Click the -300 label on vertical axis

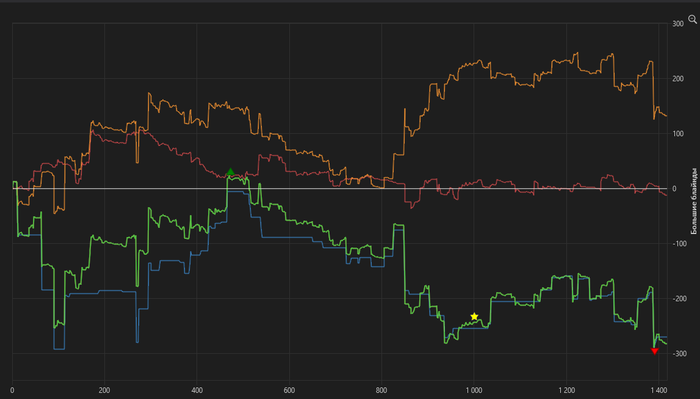pyautogui.click(x=678, y=353)
